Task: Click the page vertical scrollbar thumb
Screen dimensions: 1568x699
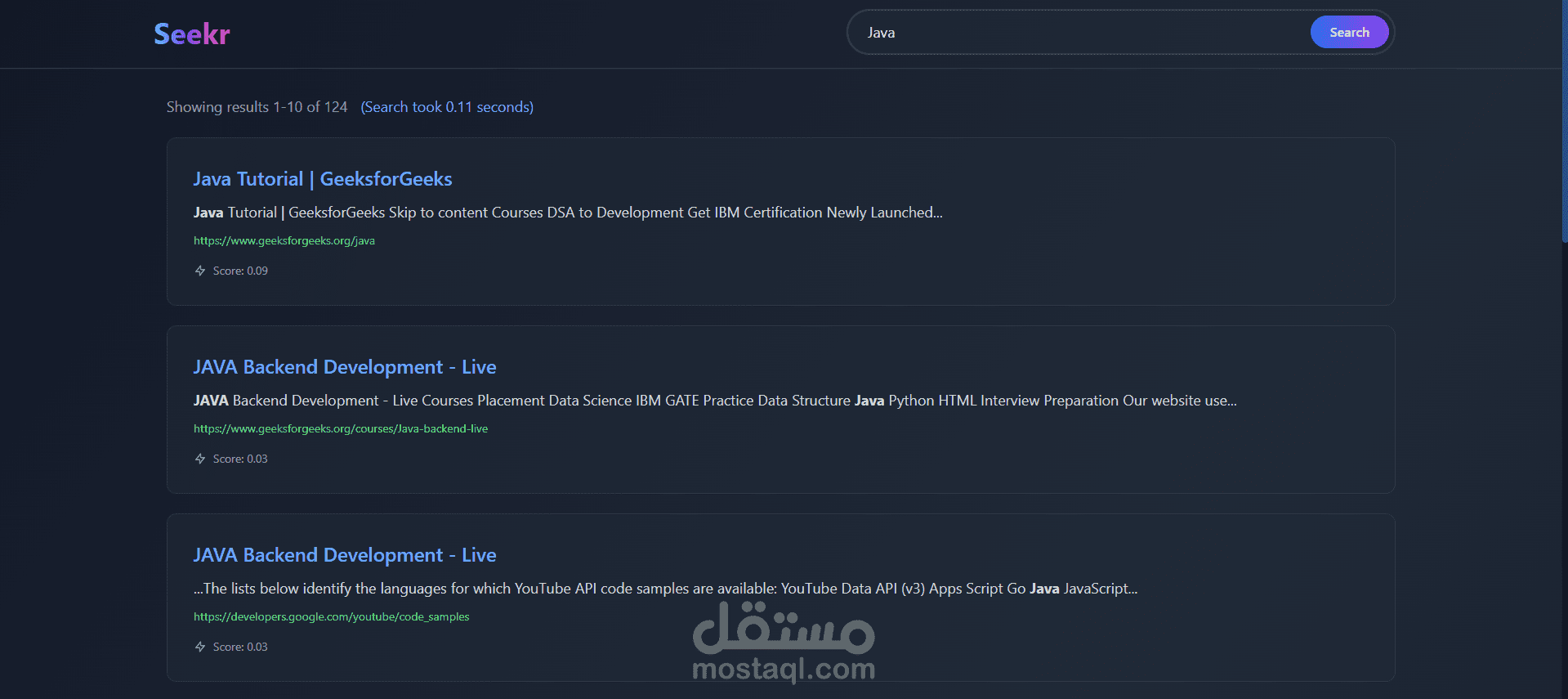Action: (x=1564, y=121)
